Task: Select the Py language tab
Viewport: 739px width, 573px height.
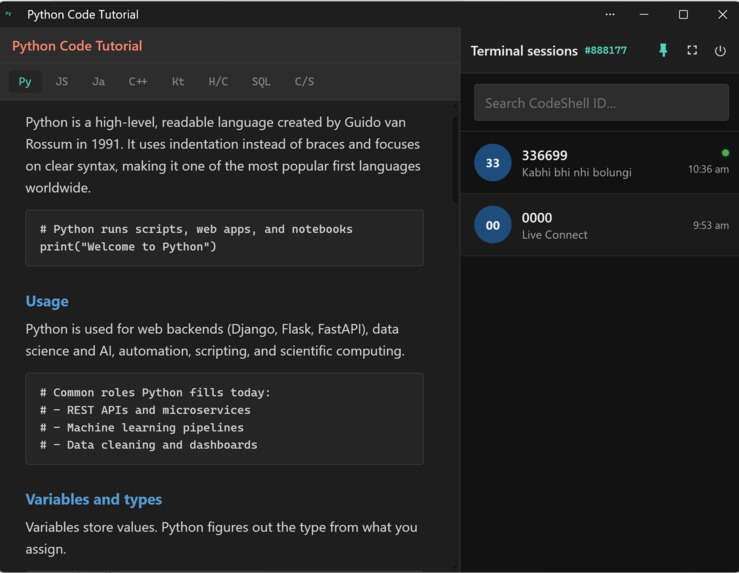Action: (x=25, y=82)
